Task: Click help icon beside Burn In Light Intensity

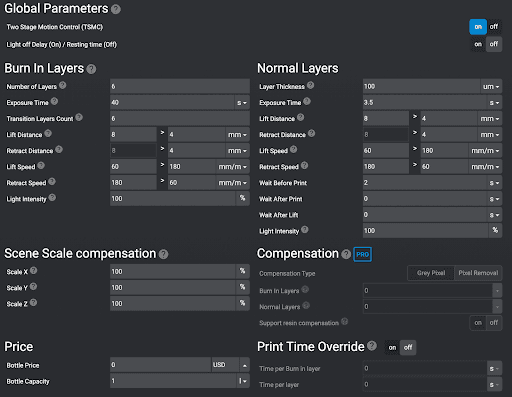Action: click(x=52, y=197)
